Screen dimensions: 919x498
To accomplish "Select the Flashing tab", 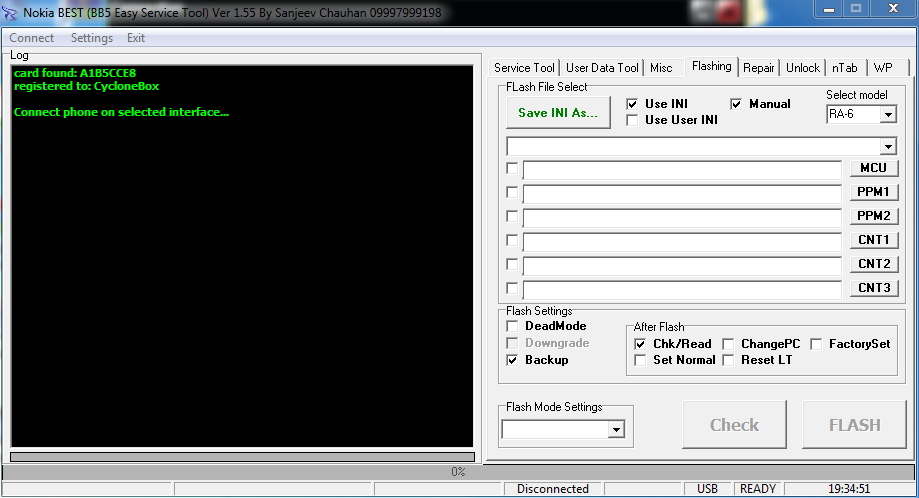I will (712, 66).
